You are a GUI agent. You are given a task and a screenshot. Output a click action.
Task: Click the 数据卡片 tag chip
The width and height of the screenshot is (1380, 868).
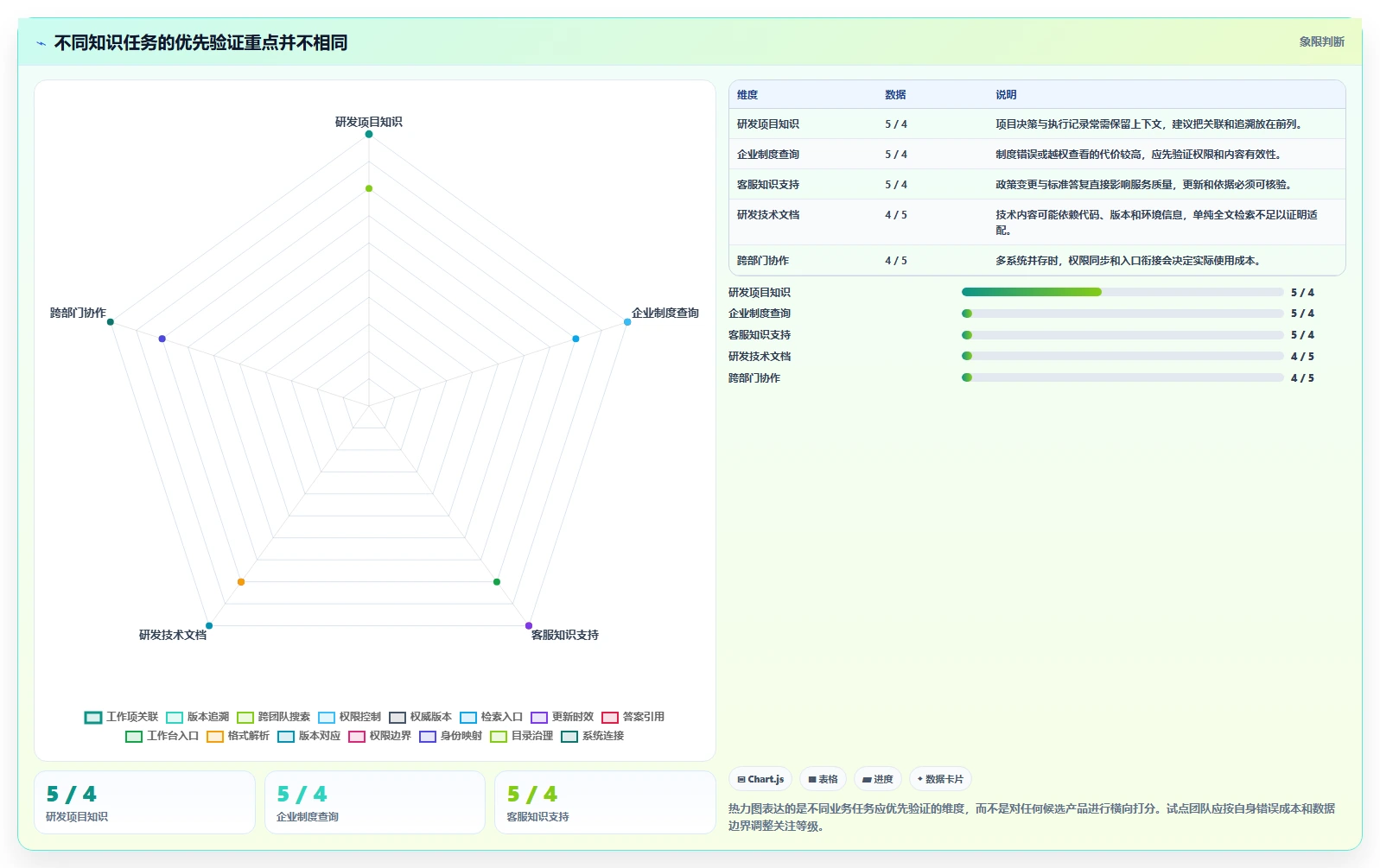[x=940, y=779]
